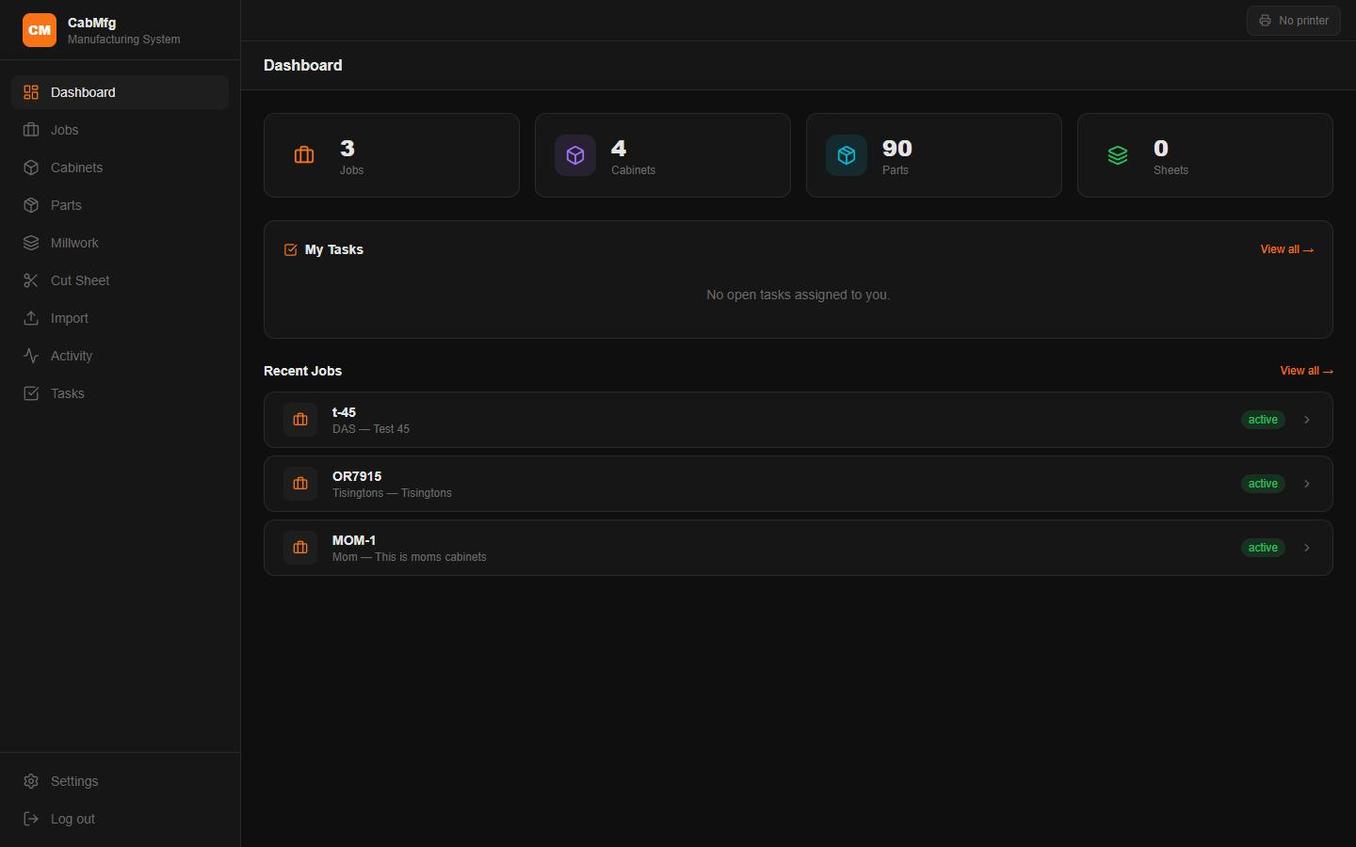
Task: Click the CM logo for CabMfg
Action: [39, 30]
